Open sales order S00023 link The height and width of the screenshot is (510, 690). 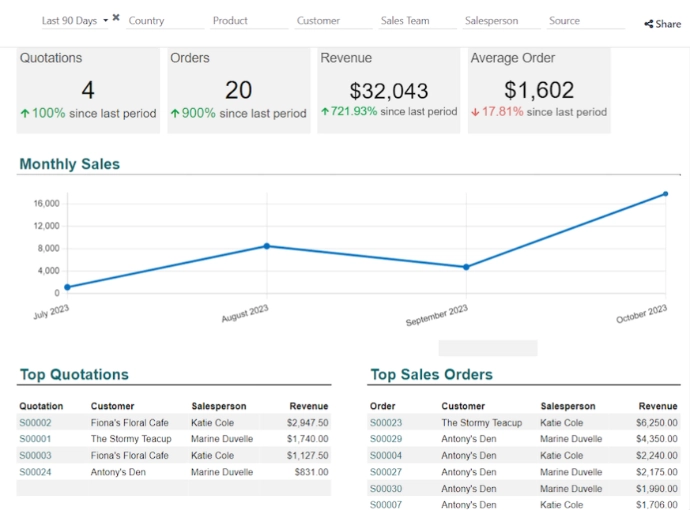coord(386,423)
